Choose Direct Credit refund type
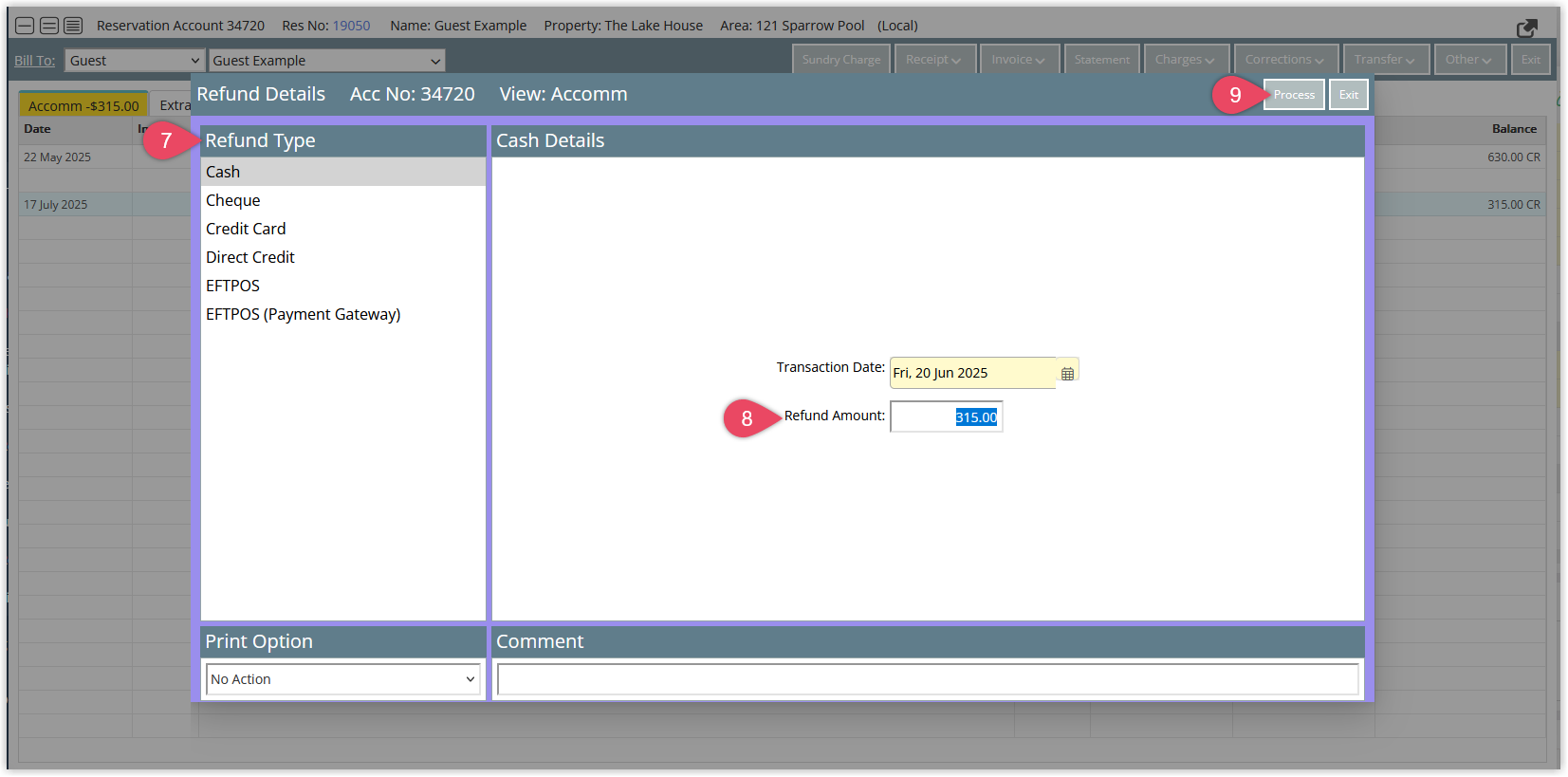The image size is (1568, 777). [343, 257]
